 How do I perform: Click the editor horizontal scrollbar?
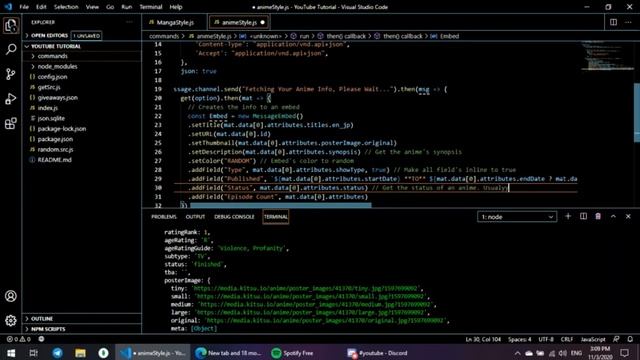click(281, 205)
